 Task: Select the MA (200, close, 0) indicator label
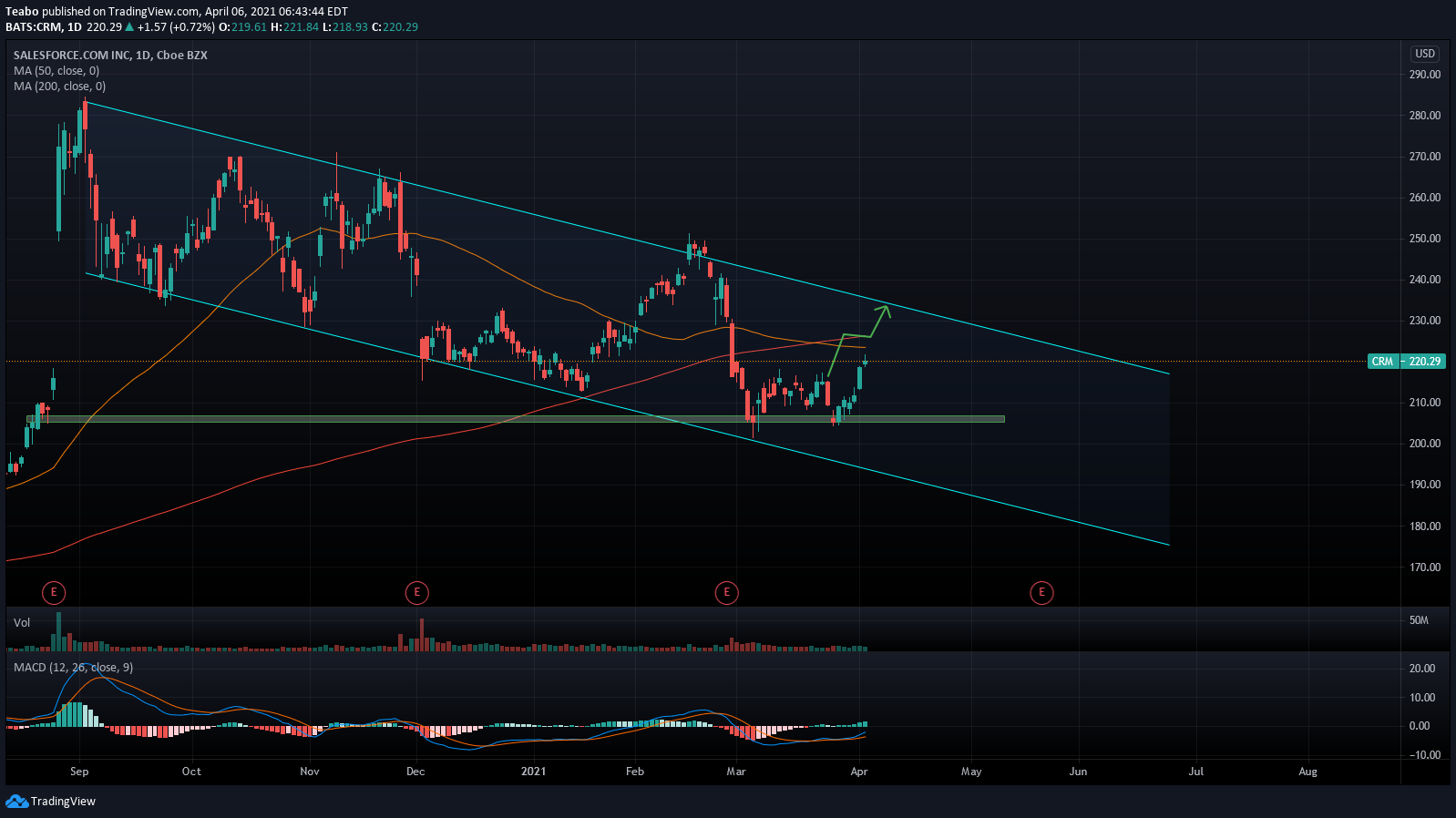click(x=59, y=86)
